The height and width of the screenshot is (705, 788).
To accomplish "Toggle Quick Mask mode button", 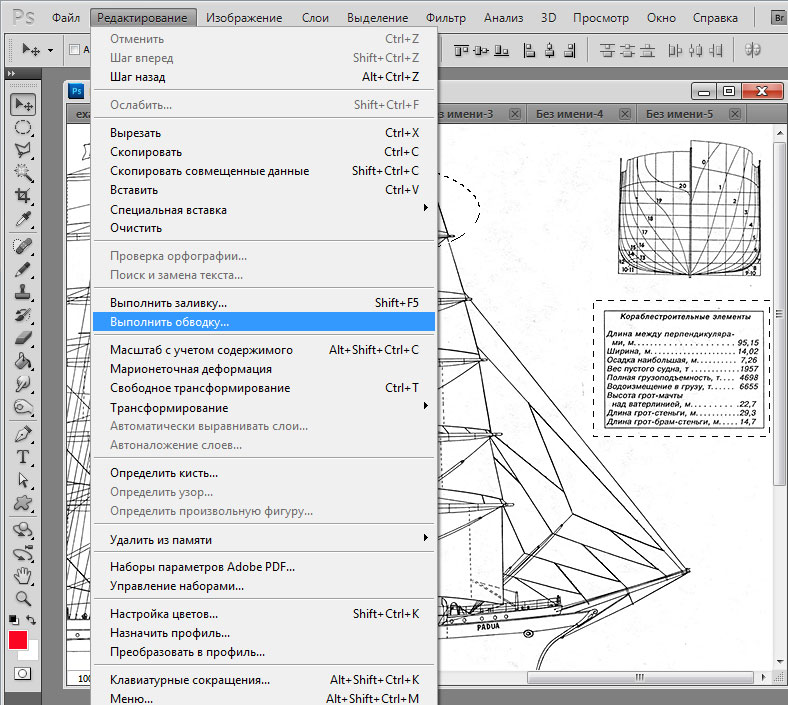I will [22, 674].
